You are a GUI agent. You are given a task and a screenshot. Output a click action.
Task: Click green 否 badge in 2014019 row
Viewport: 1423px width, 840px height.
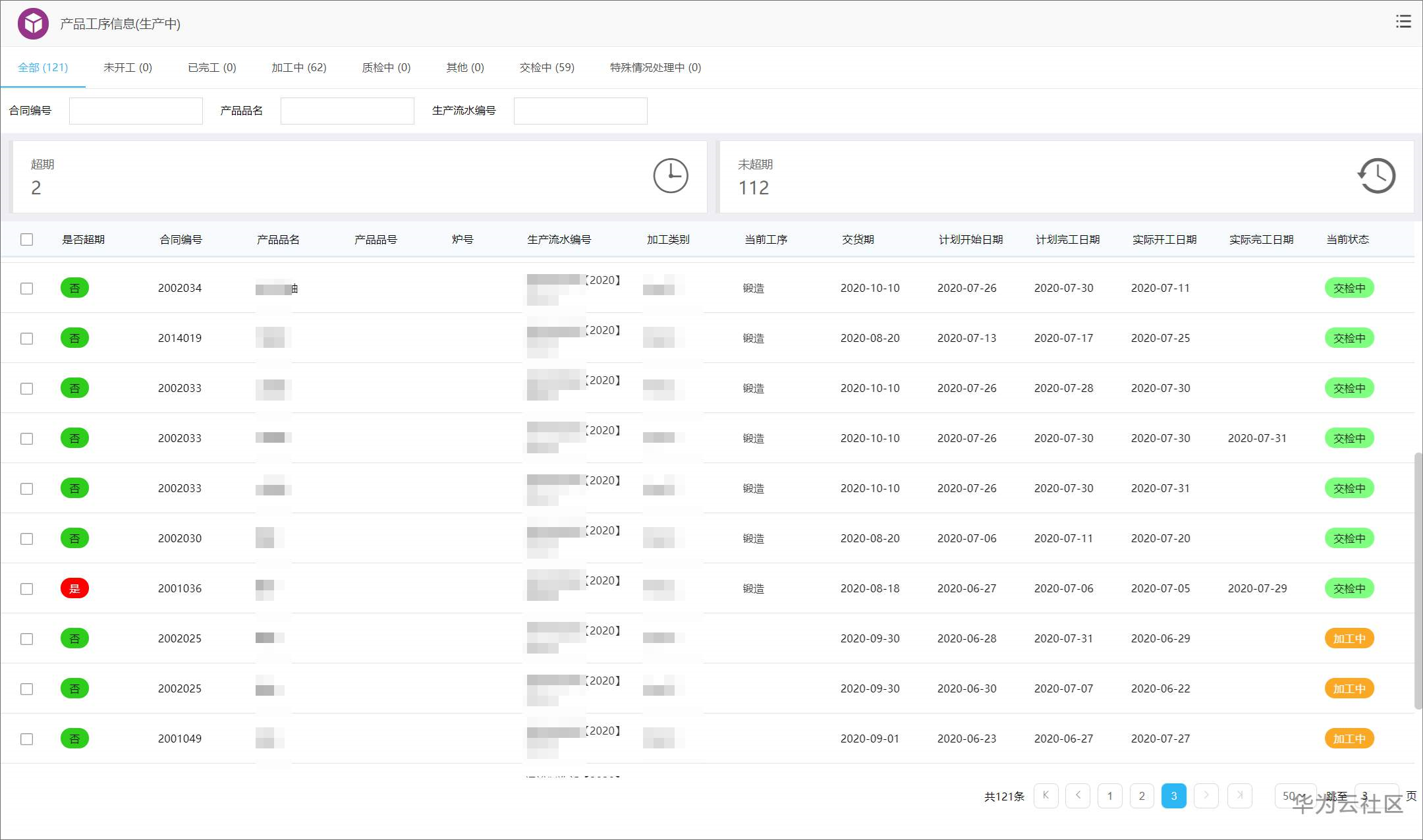tap(74, 338)
